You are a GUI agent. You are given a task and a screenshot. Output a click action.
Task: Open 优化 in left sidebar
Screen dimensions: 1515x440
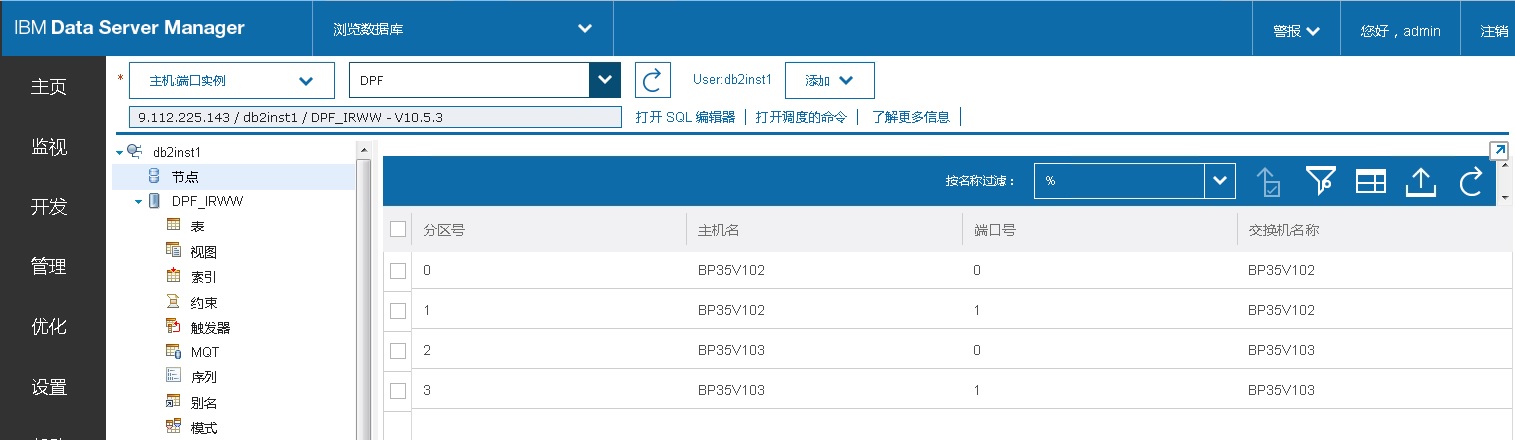click(x=48, y=327)
